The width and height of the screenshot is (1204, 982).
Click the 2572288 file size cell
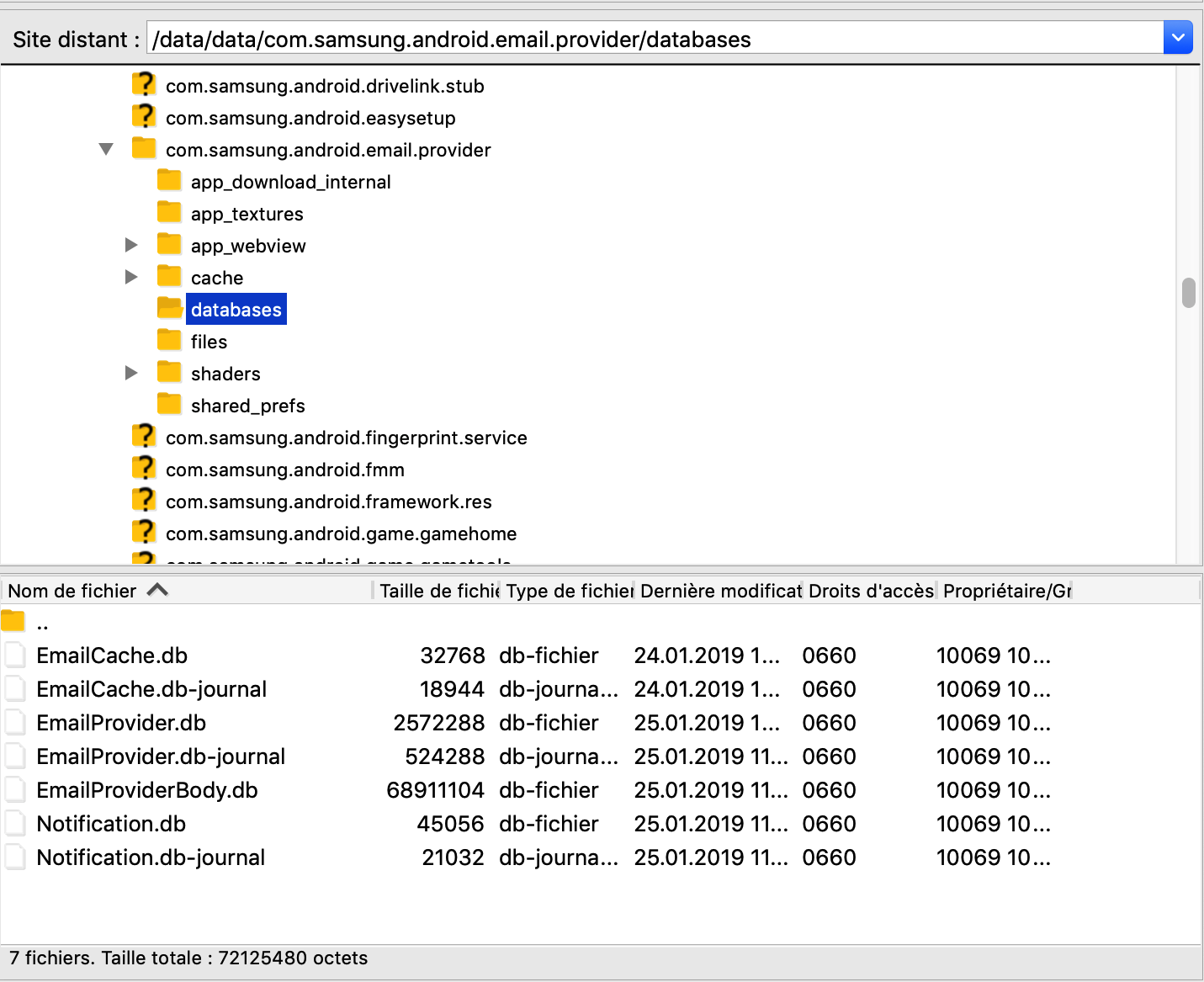[x=439, y=723]
